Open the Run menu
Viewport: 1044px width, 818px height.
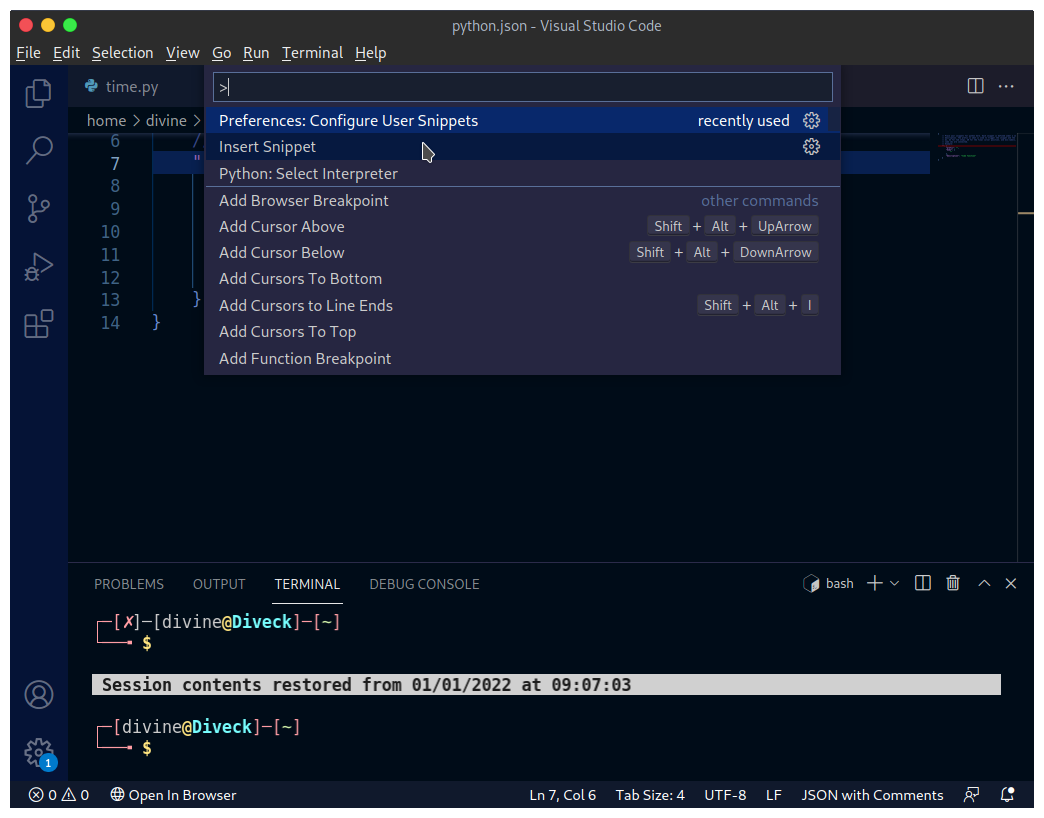pyautogui.click(x=256, y=53)
